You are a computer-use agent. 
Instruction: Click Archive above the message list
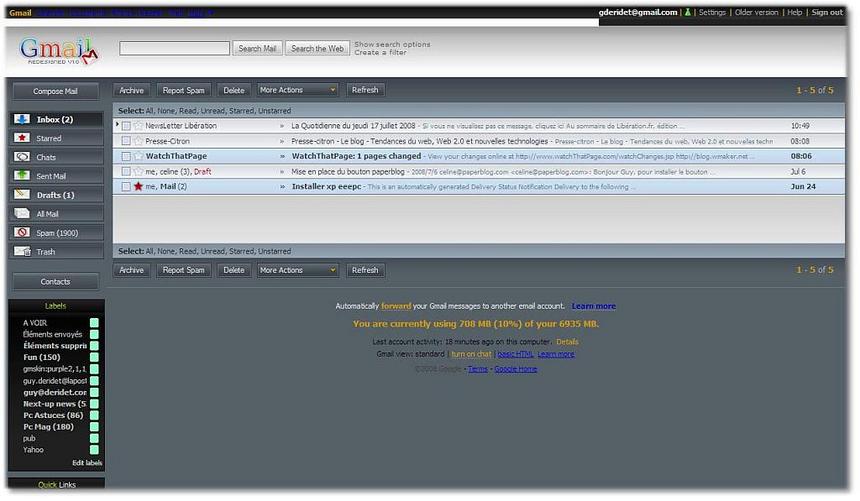pyautogui.click(x=132, y=90)
